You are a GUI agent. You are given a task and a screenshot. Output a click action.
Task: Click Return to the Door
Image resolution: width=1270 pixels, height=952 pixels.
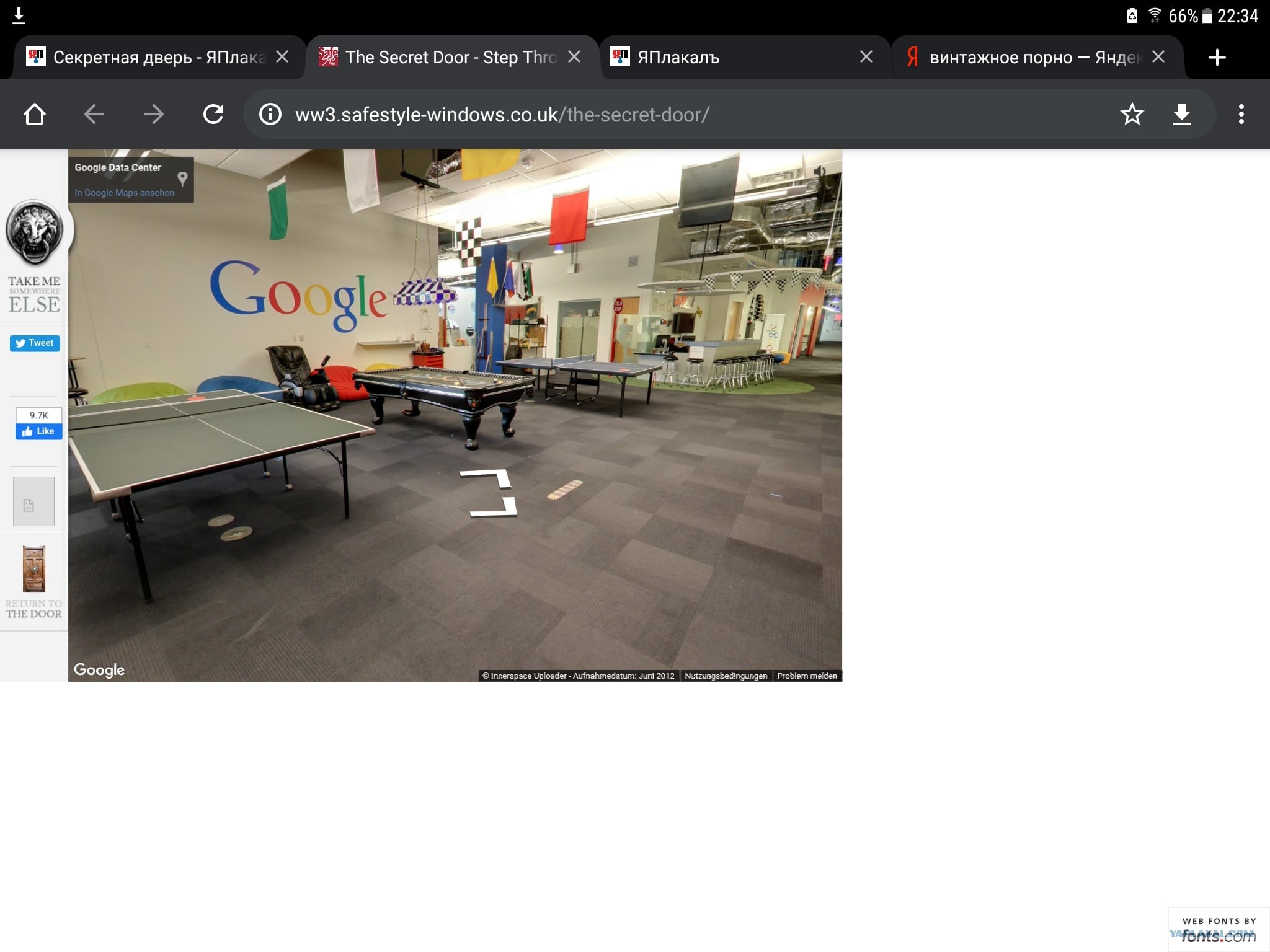coord(34,609)
